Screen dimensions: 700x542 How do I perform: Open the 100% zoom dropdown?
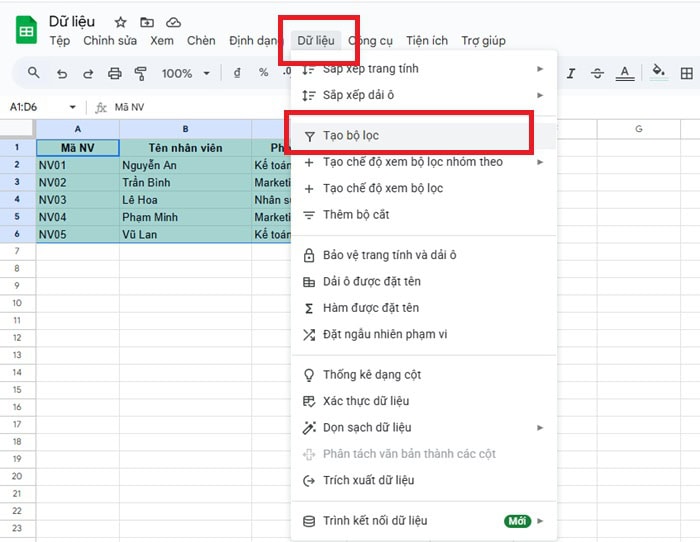(x=186, y=73)
